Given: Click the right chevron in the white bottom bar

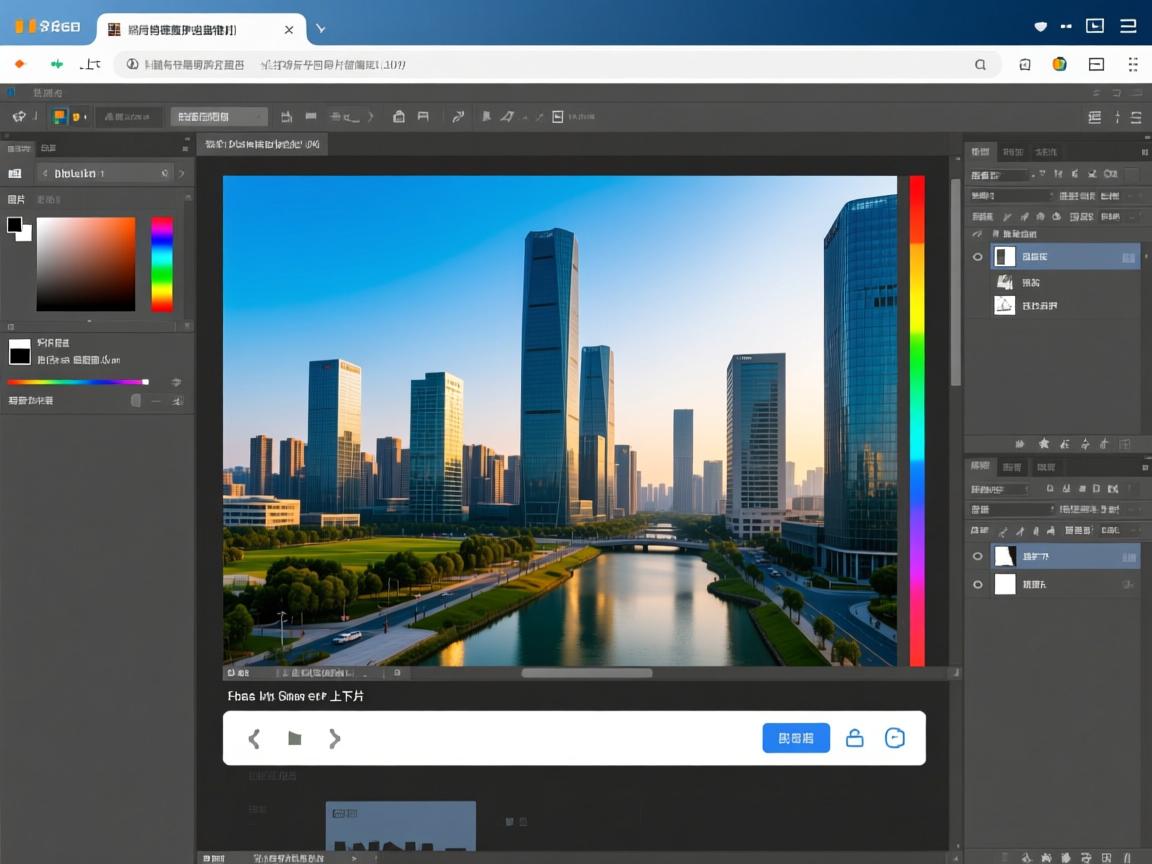Looking at the screenshot, I should coord(335,739).
